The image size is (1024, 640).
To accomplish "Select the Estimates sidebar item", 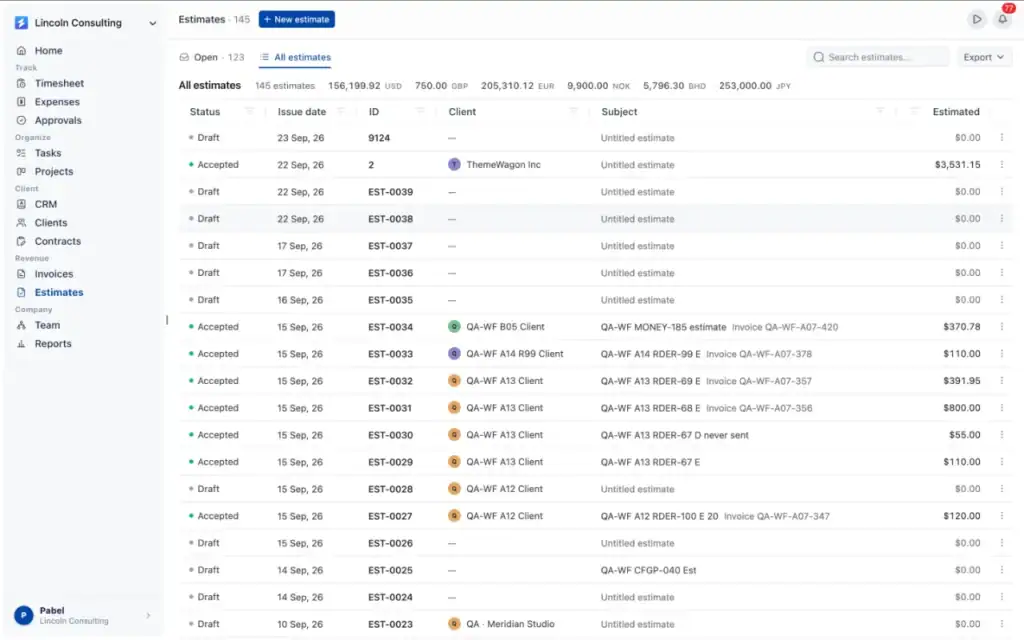I will coord(59,292).
